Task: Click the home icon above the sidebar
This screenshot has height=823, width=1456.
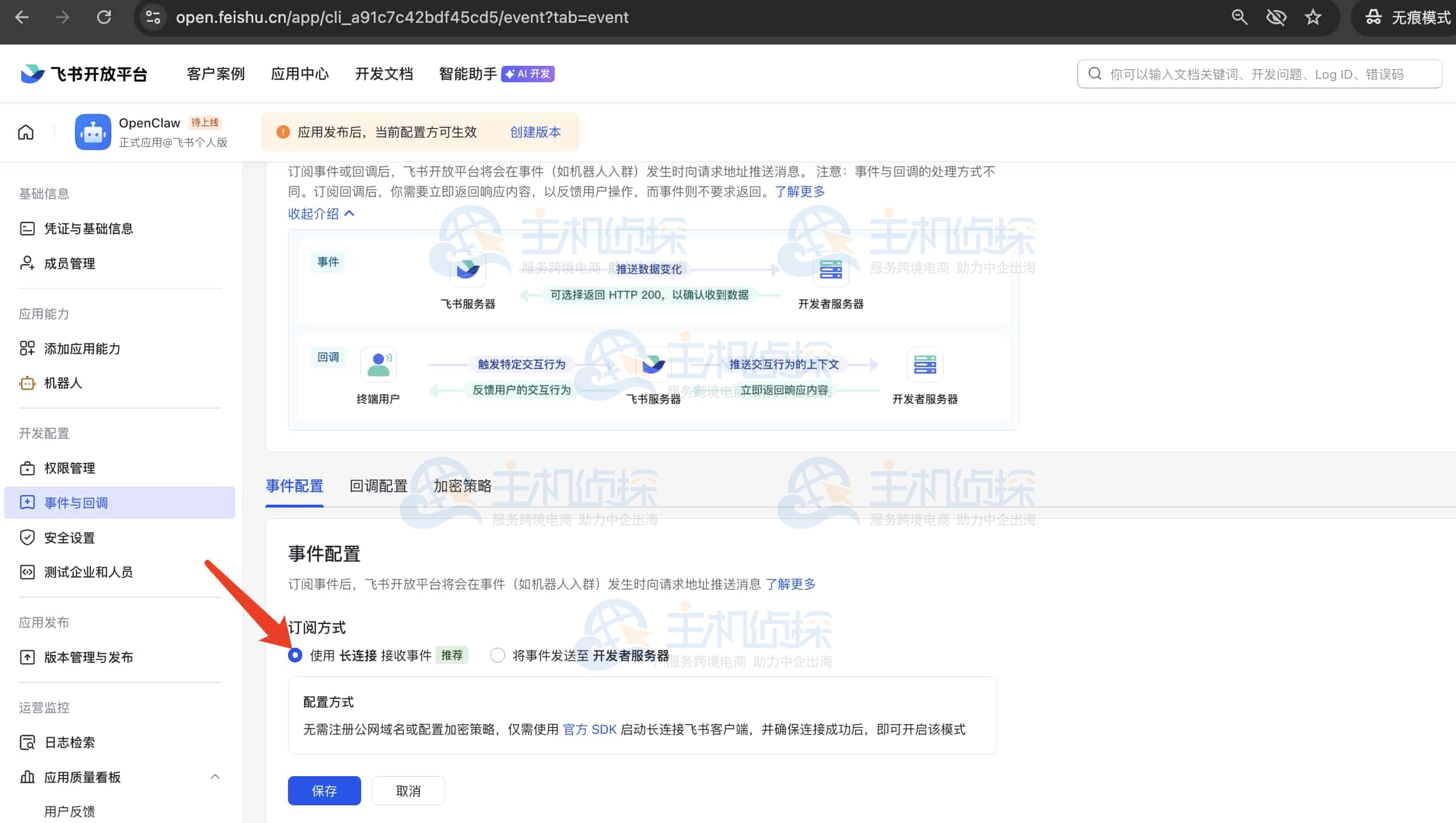Action: pyautogui.click(x=26, y=131)
